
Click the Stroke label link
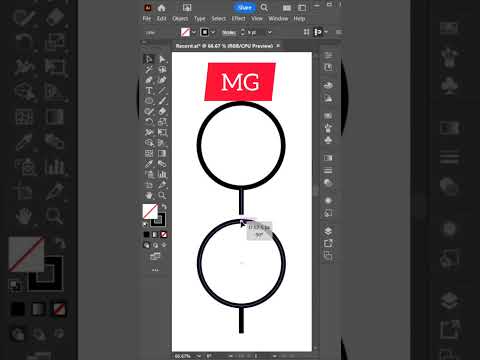tap(229, 32)
